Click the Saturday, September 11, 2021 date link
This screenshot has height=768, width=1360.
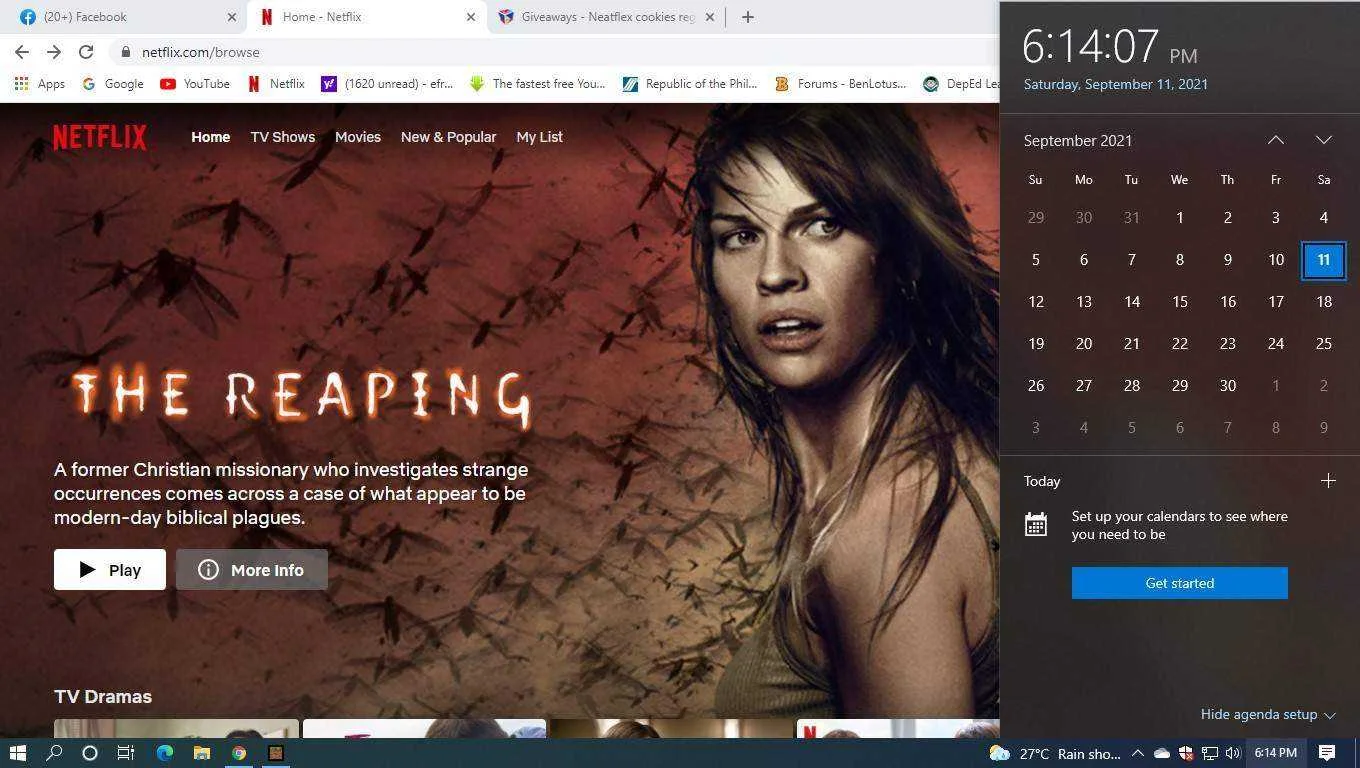pos(1116,84)
